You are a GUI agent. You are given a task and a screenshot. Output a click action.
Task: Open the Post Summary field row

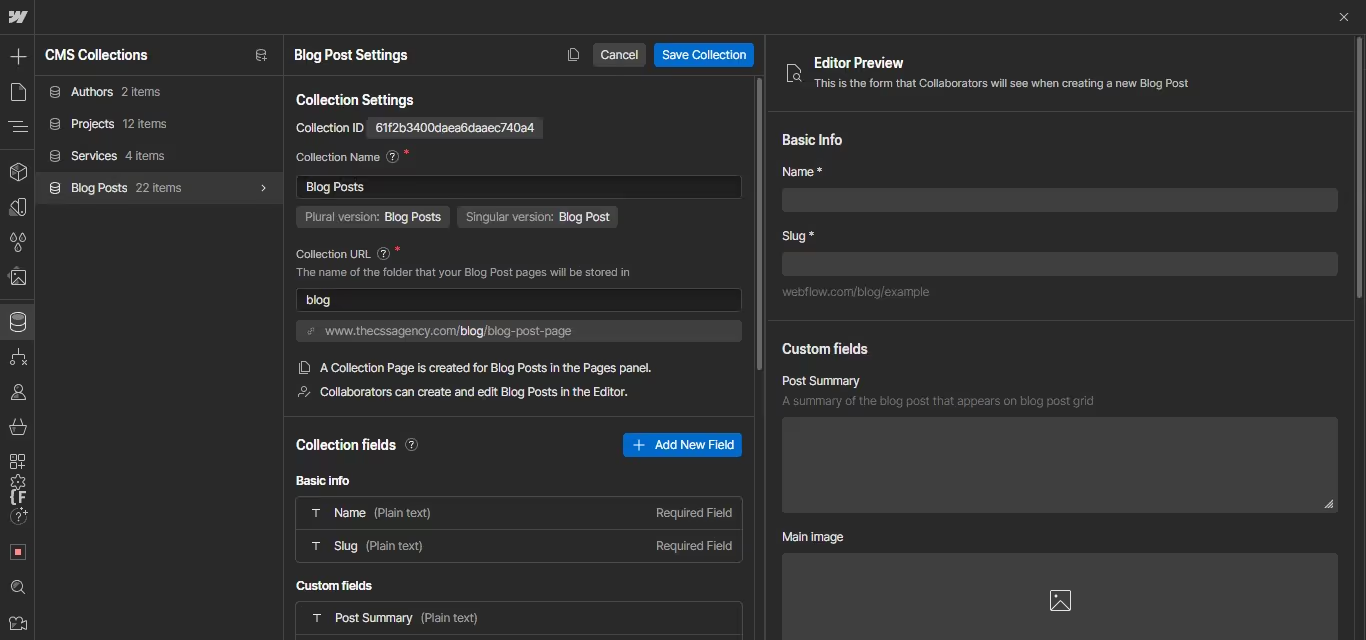click(x=519, y=618)
